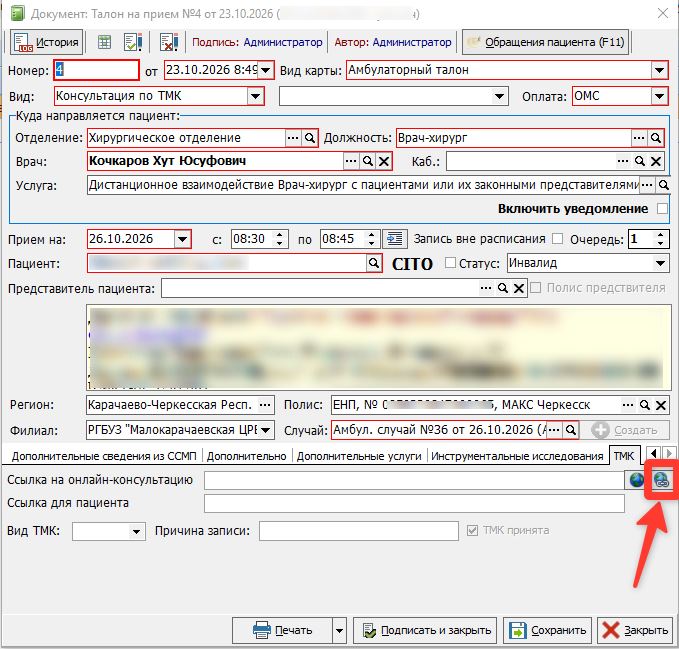
Task: Click the document with green checkmark toolbar icon
Action: pyautogui.click(x=133, y=42)
